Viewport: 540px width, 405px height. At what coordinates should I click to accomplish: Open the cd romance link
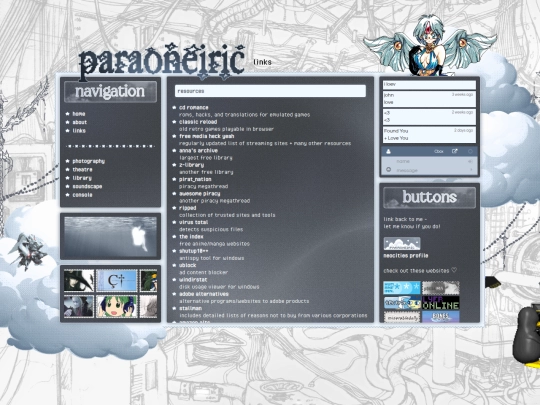click(x=194, y=107)
